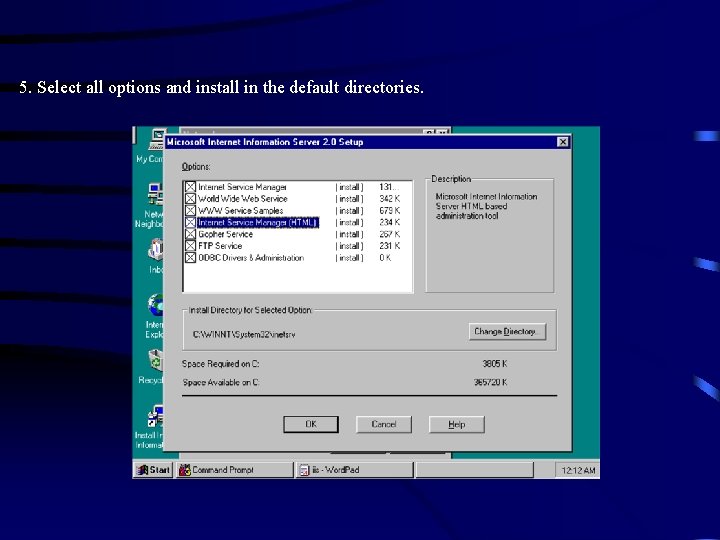Click Space Available value 365720 K
This screenshot has width=720, height=540.
[490, 382]
